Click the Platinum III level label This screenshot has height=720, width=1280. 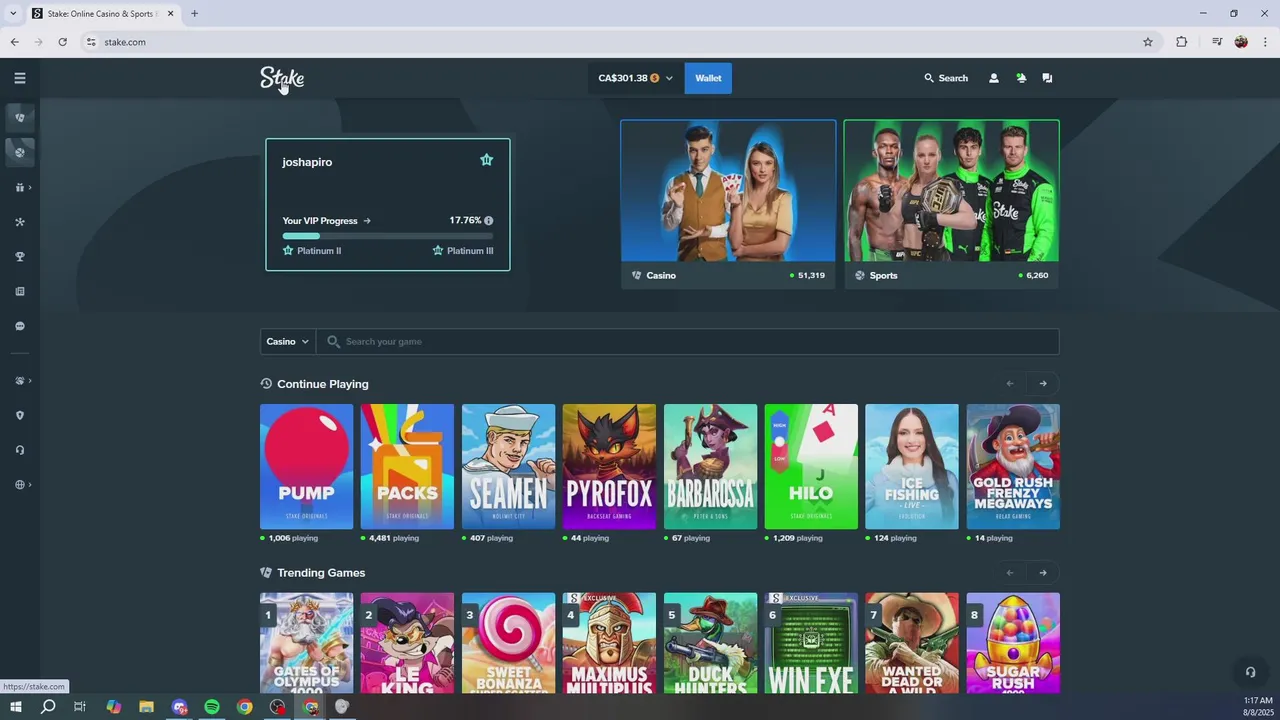[463, 251]
